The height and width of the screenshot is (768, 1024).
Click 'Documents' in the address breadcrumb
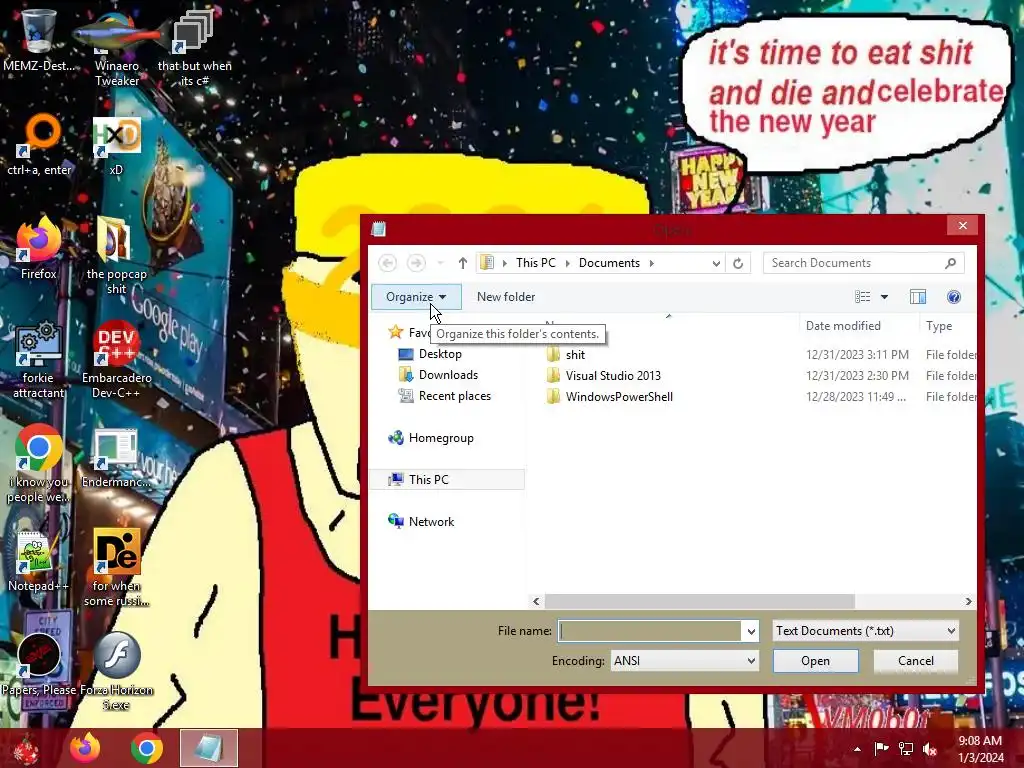click(x=609, y=263)
